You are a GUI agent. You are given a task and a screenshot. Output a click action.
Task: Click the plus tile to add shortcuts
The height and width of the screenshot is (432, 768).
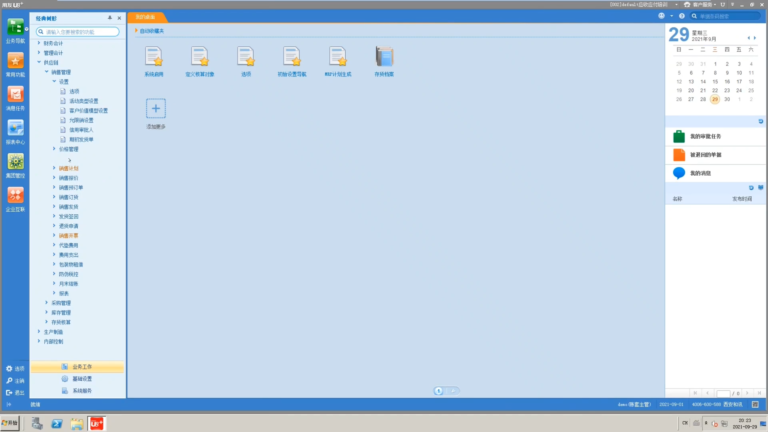[x=156, y=108]
